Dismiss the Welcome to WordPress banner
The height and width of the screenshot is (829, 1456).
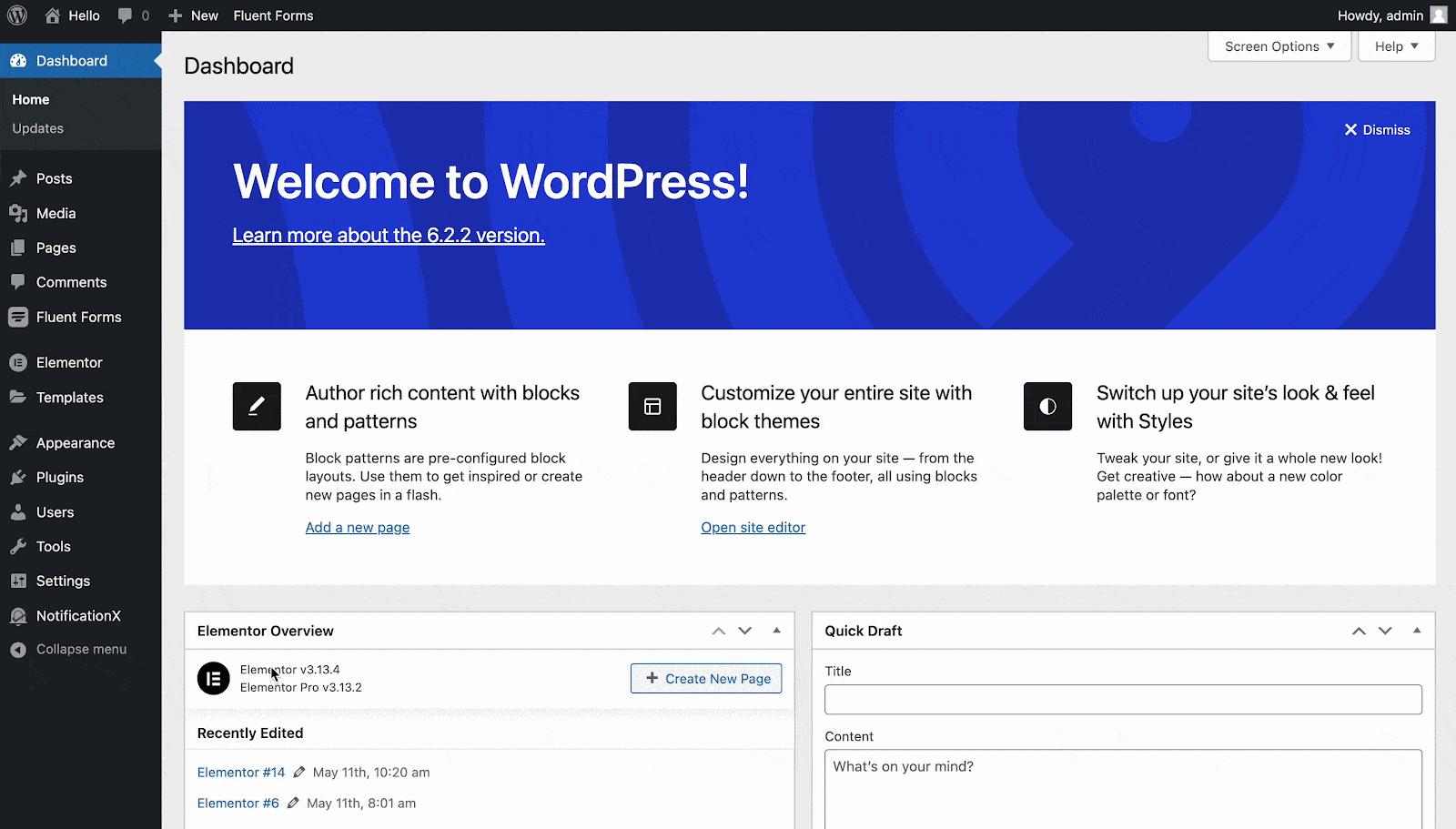tap(1378, 130)
